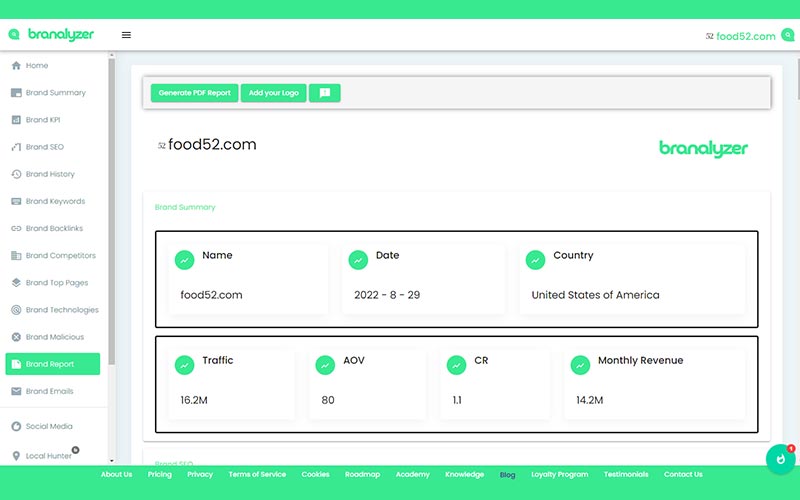Open Contact Us footer link

683,474
